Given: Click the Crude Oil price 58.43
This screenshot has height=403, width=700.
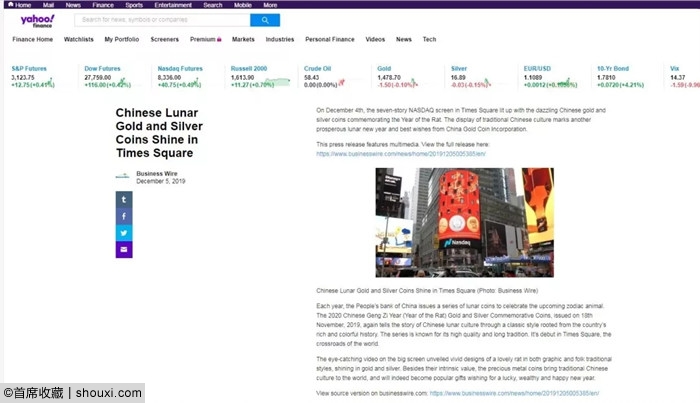Looking at the screenshot, I should click(x=312, y=78).
